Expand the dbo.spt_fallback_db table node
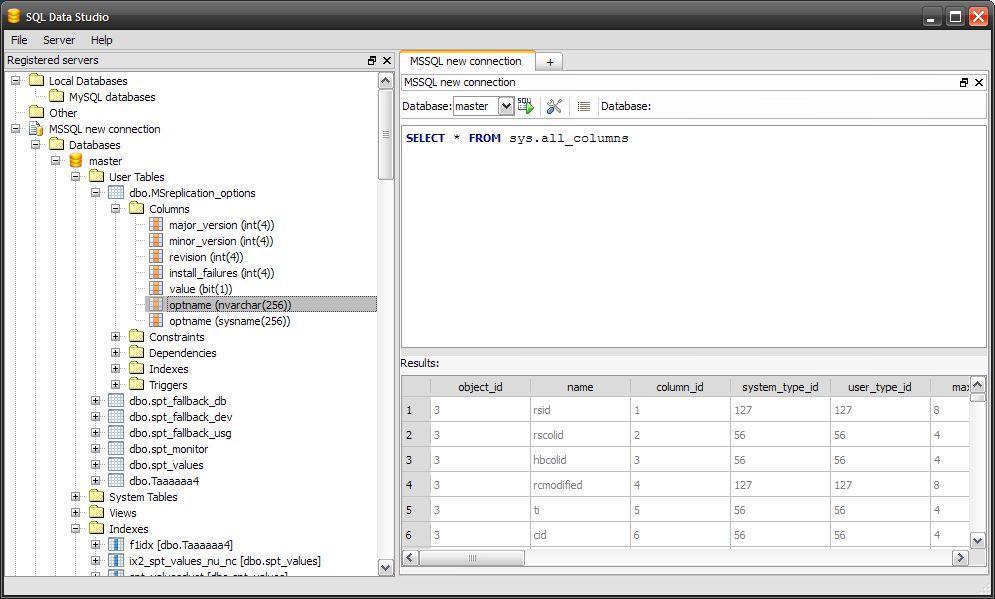The height and width of the screenshot is (599, 995). click(x=95, y=401)
